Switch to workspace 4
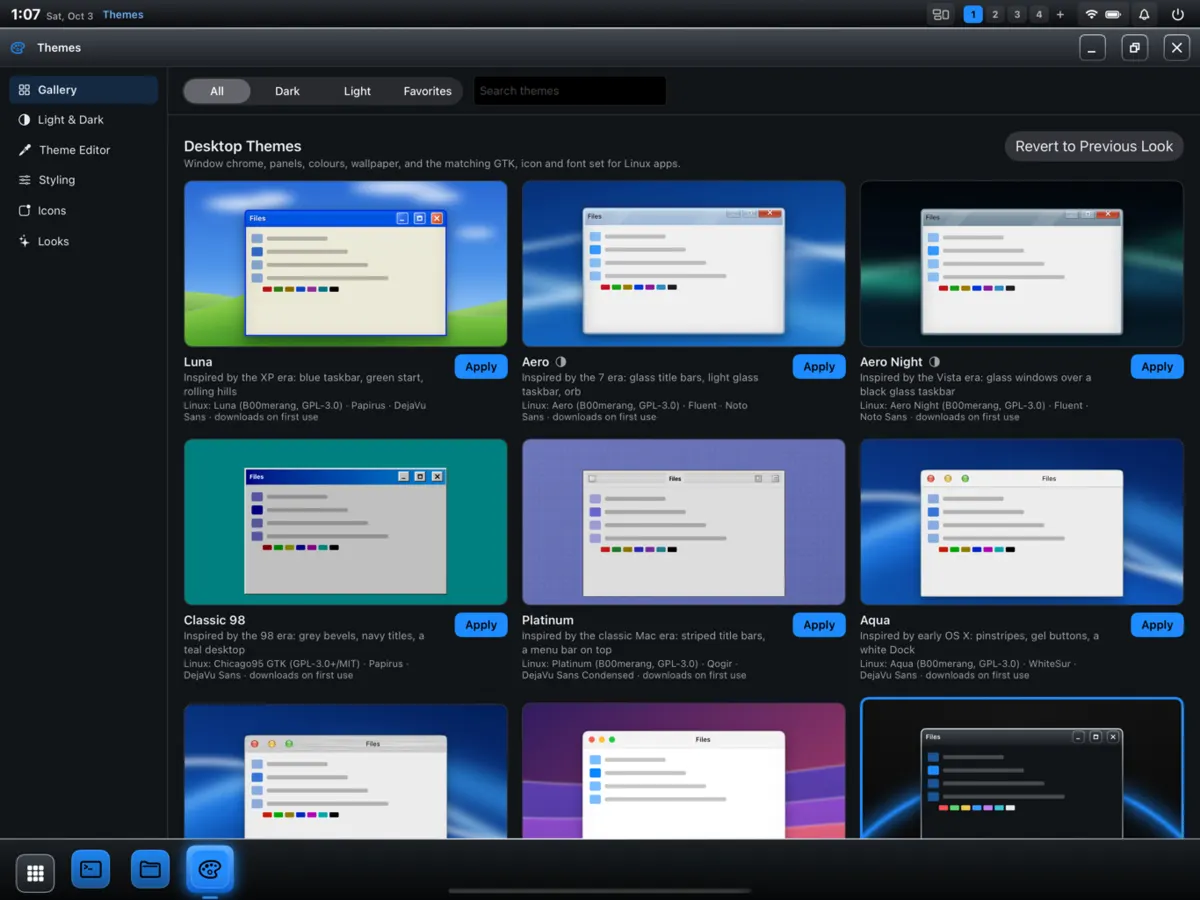Screen dimensions: 1200x900 click(x=1039, y=15)
